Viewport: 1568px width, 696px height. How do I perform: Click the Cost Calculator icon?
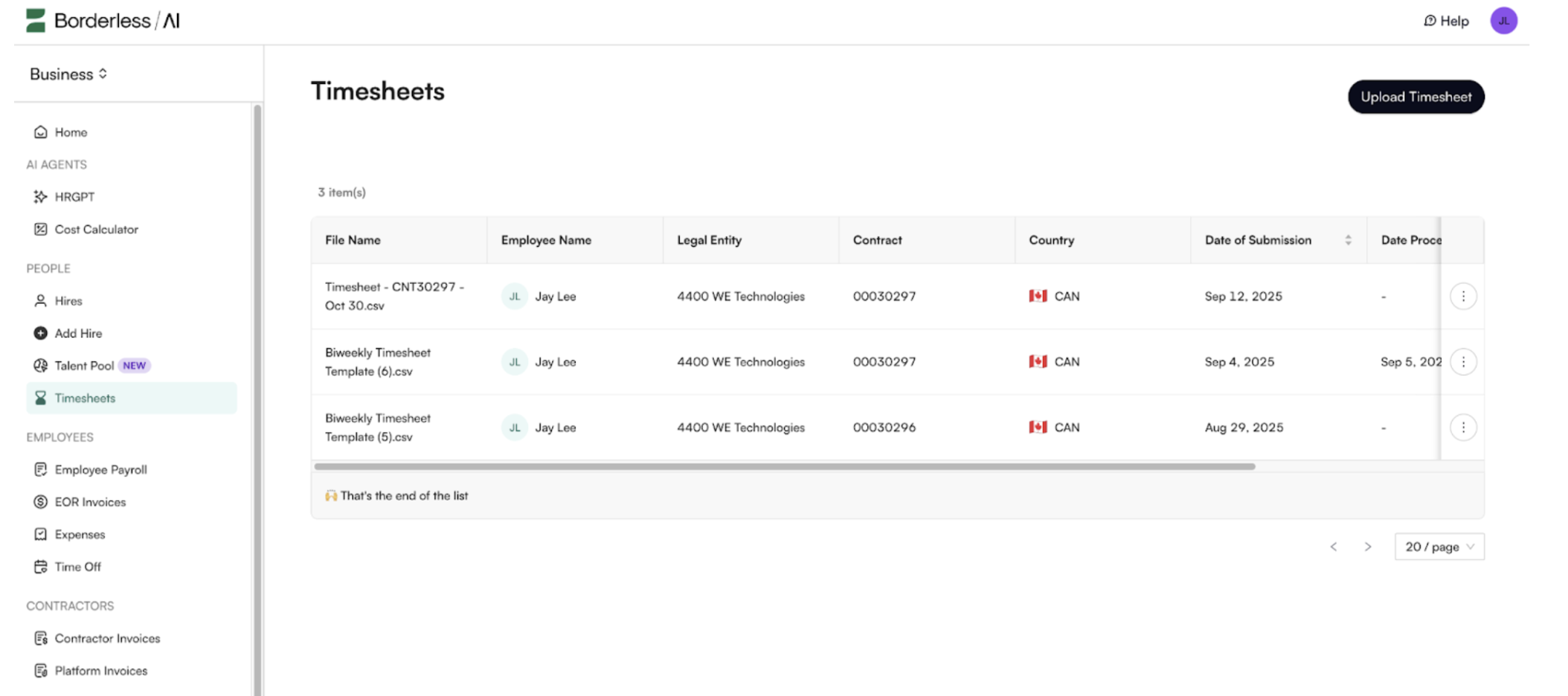(x=40, y=230)
